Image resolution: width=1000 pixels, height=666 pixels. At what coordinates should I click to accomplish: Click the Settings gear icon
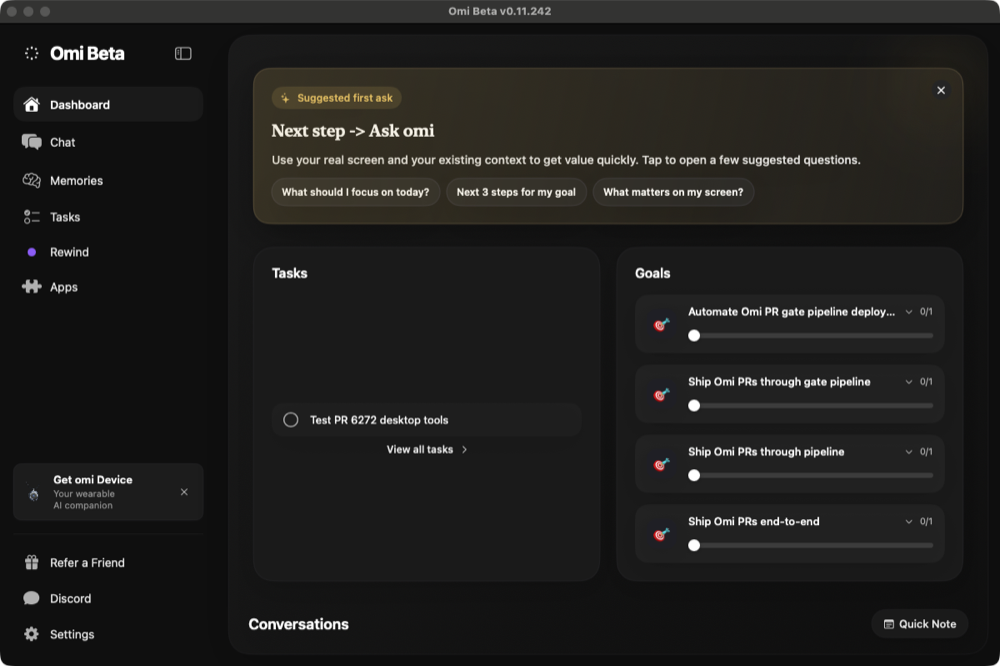coord(31,634)
